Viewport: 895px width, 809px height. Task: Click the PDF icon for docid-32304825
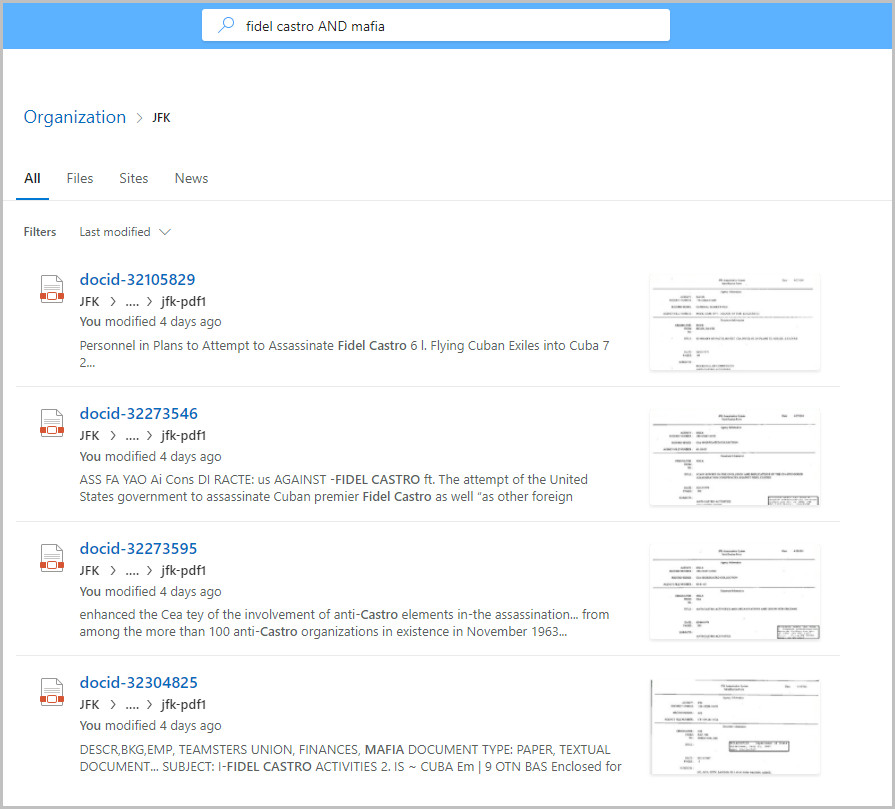(x=52, y=692)
